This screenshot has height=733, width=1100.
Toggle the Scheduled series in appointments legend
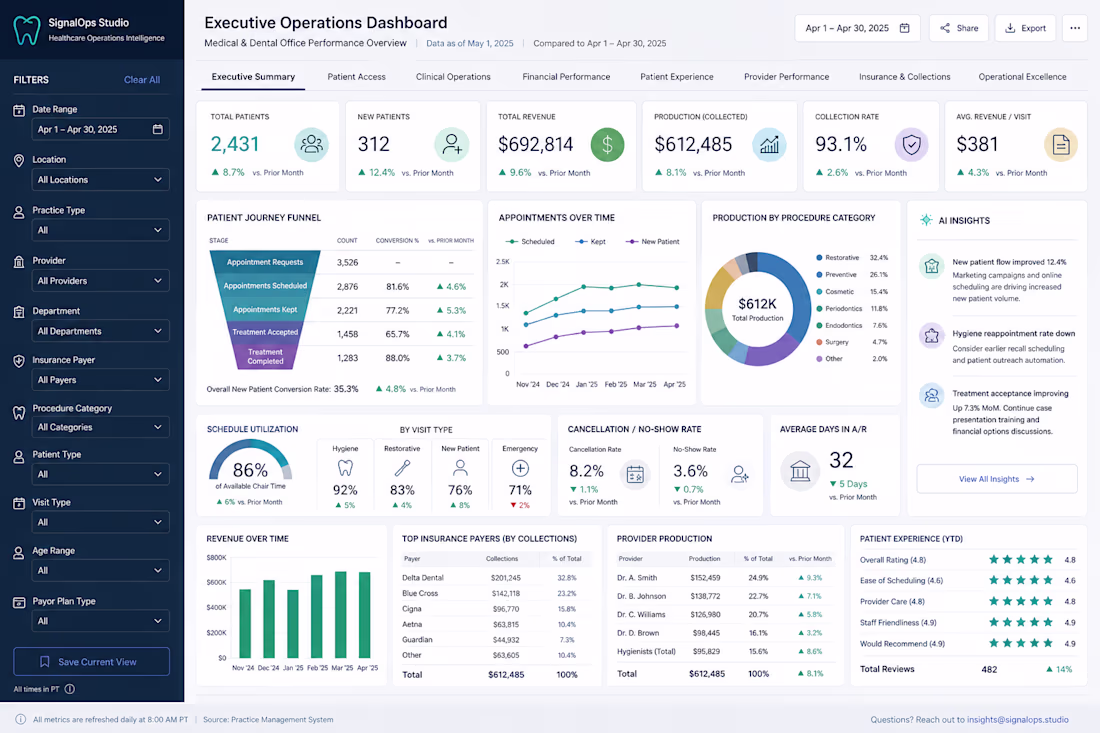point(530,241)
